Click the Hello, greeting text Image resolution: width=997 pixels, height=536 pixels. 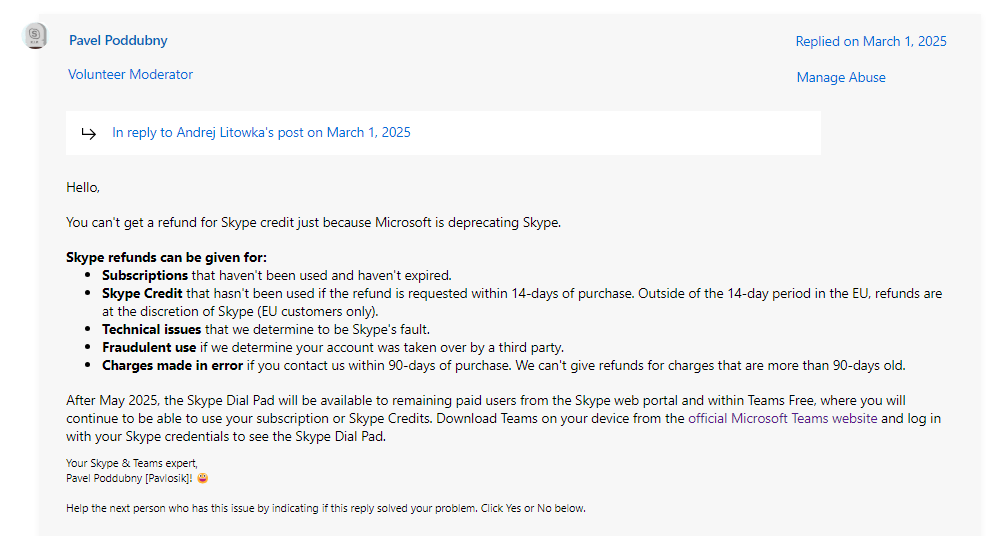coord(83,188)
